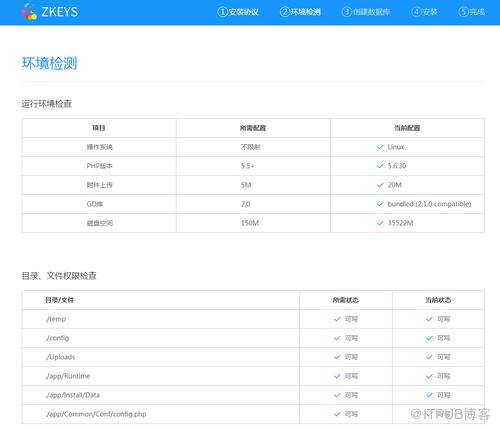Viewport: 500px width, 429px height.
Task: Click the 所需状态 column header
Action: click(346, 300)
